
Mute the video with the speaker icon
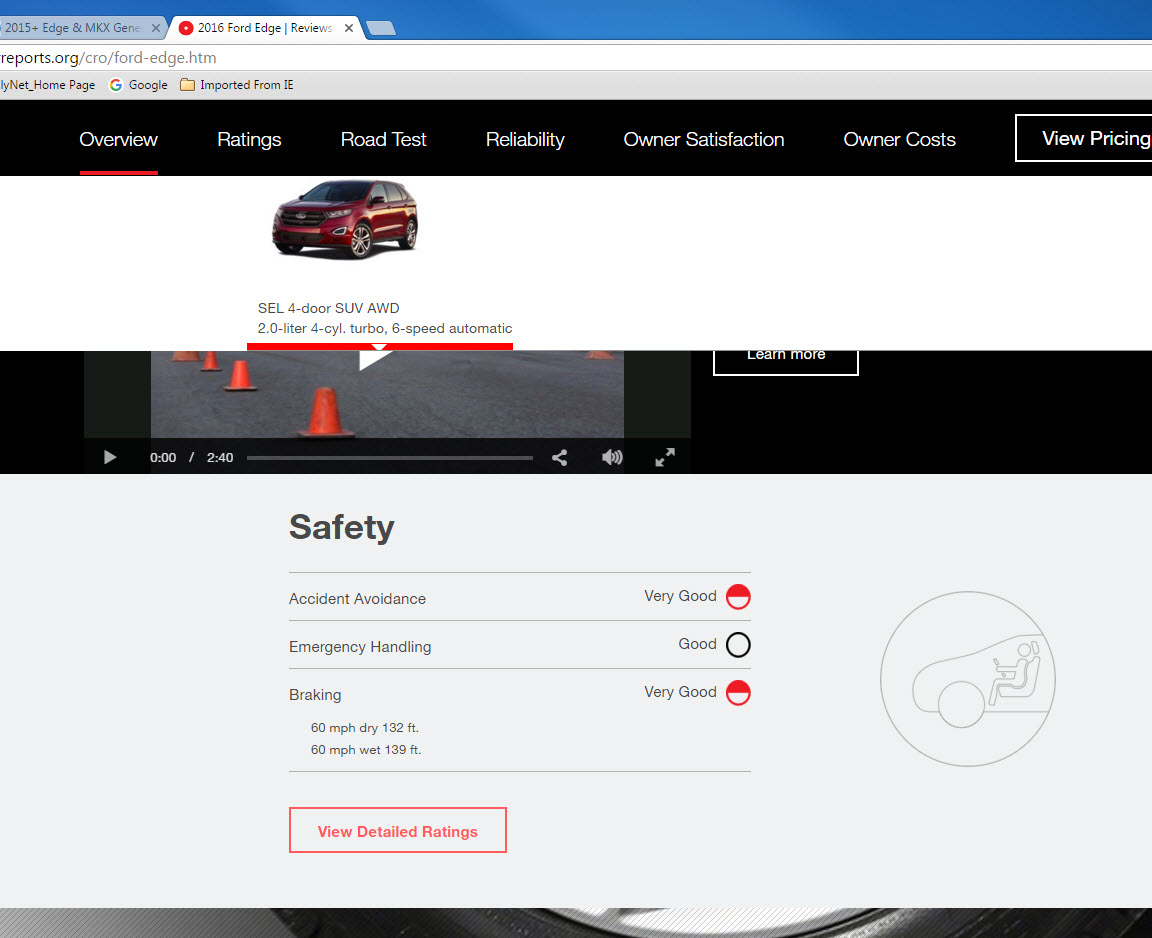pos(612,458)
